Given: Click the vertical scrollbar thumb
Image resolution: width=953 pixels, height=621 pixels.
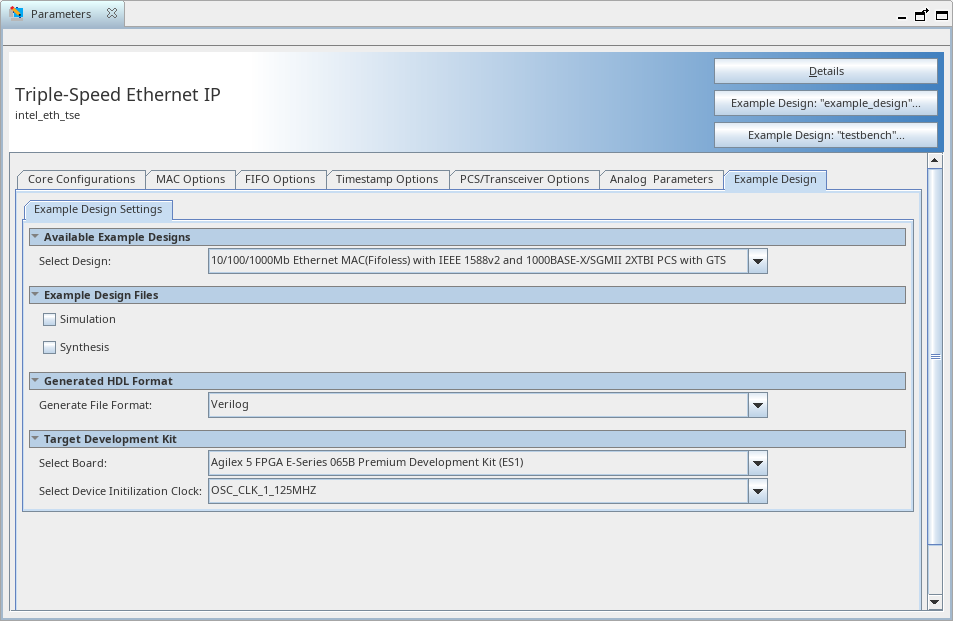Looking at the screenshot, I should click(935, 356).
